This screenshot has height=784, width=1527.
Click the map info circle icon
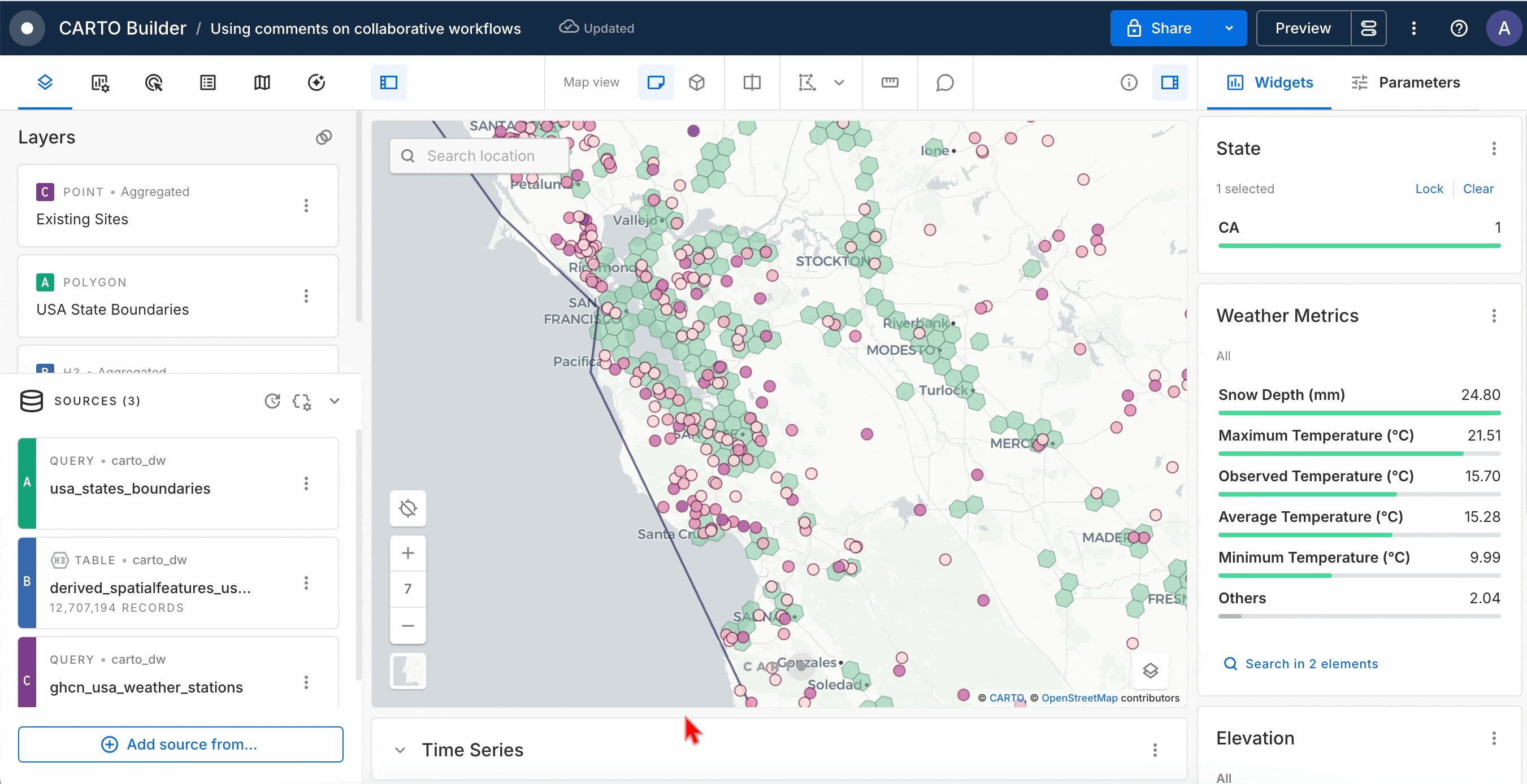pyautogui.click(x=1129, y=82)
